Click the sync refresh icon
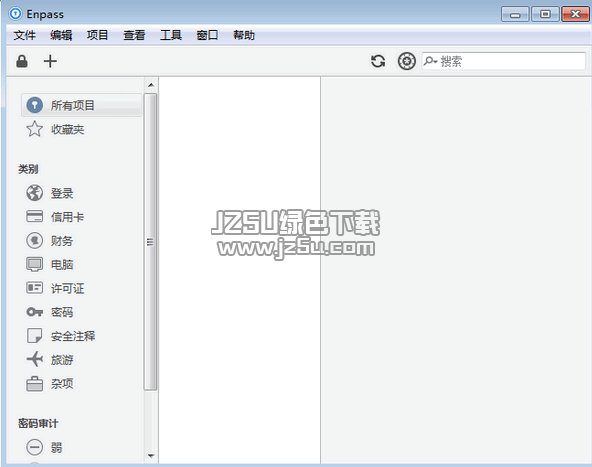This screenshot has height=467, width=592. point(378,61)
